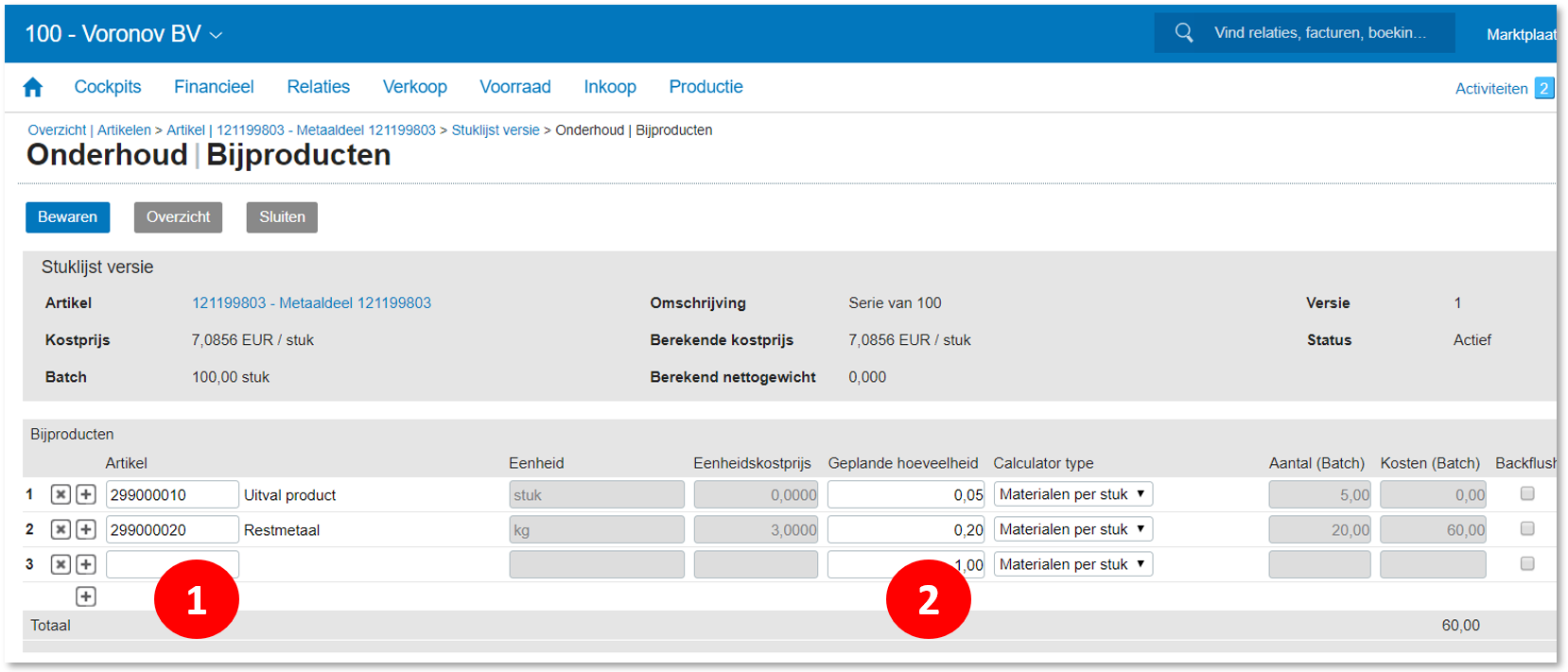Image resolution: width=1568 pixels, height=672 pixels.
Task: Remove row 2 Restmetaal with X icon
Action: click(61, 529)
